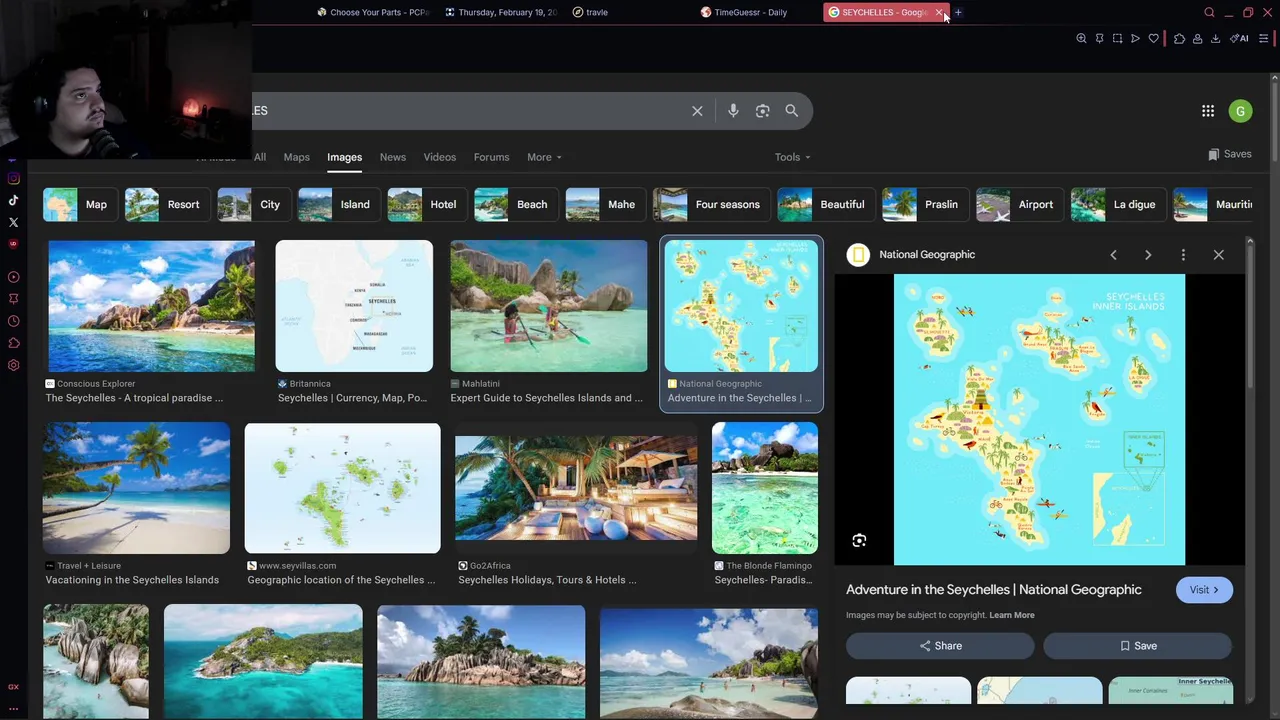Viewport: 1280px width, 720px height.
Task: Switch to the Videos results tab
Action: tap(439, 157)
